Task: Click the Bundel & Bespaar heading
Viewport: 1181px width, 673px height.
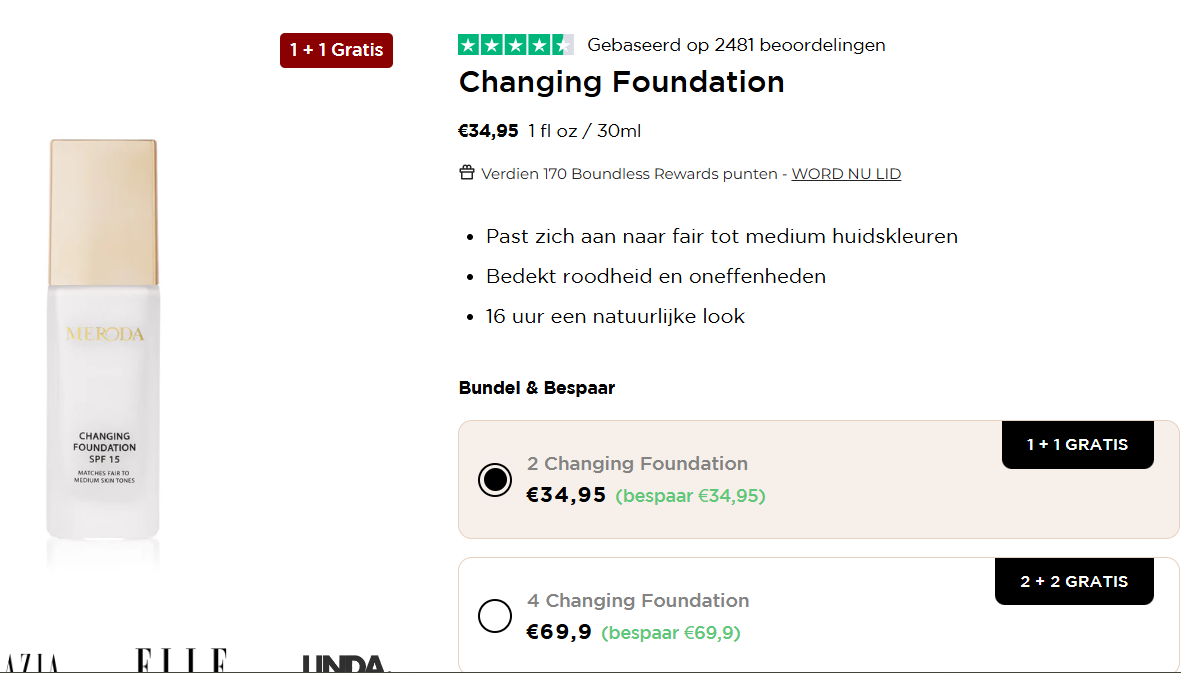Action: pos(536,387)
